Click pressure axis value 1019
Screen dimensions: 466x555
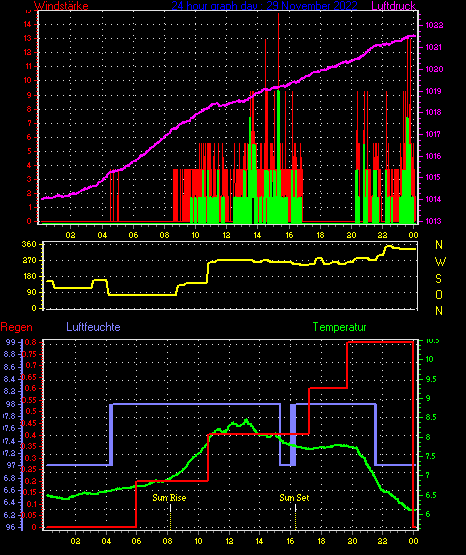[434, 91]
